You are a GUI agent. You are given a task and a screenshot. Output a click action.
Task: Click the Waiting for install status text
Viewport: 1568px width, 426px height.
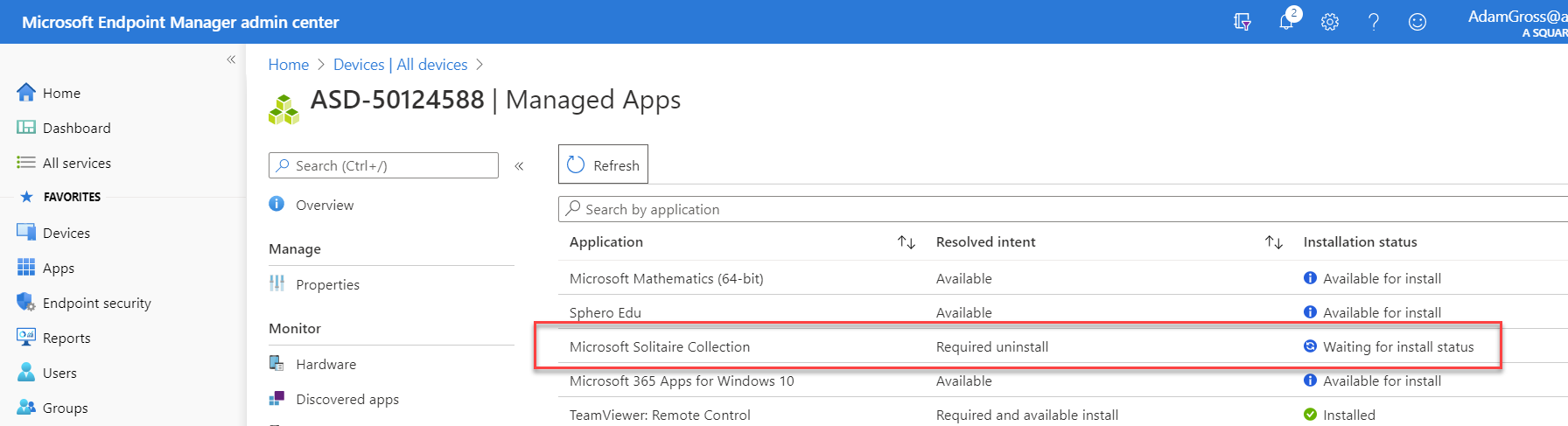[1398, 346]
